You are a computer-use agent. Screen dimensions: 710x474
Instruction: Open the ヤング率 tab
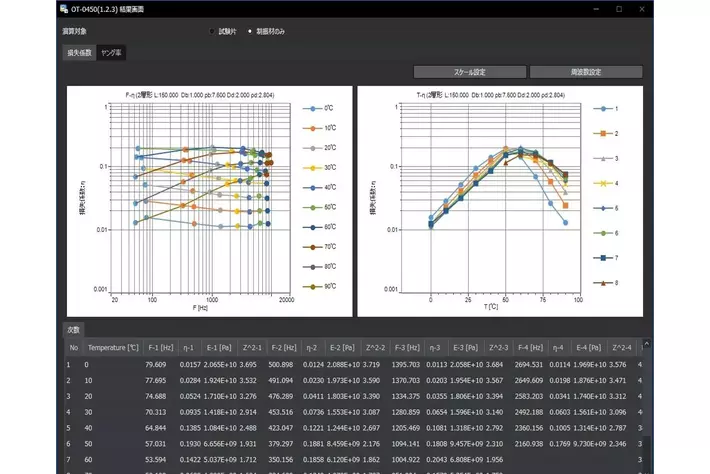click(x=111, y=53)
